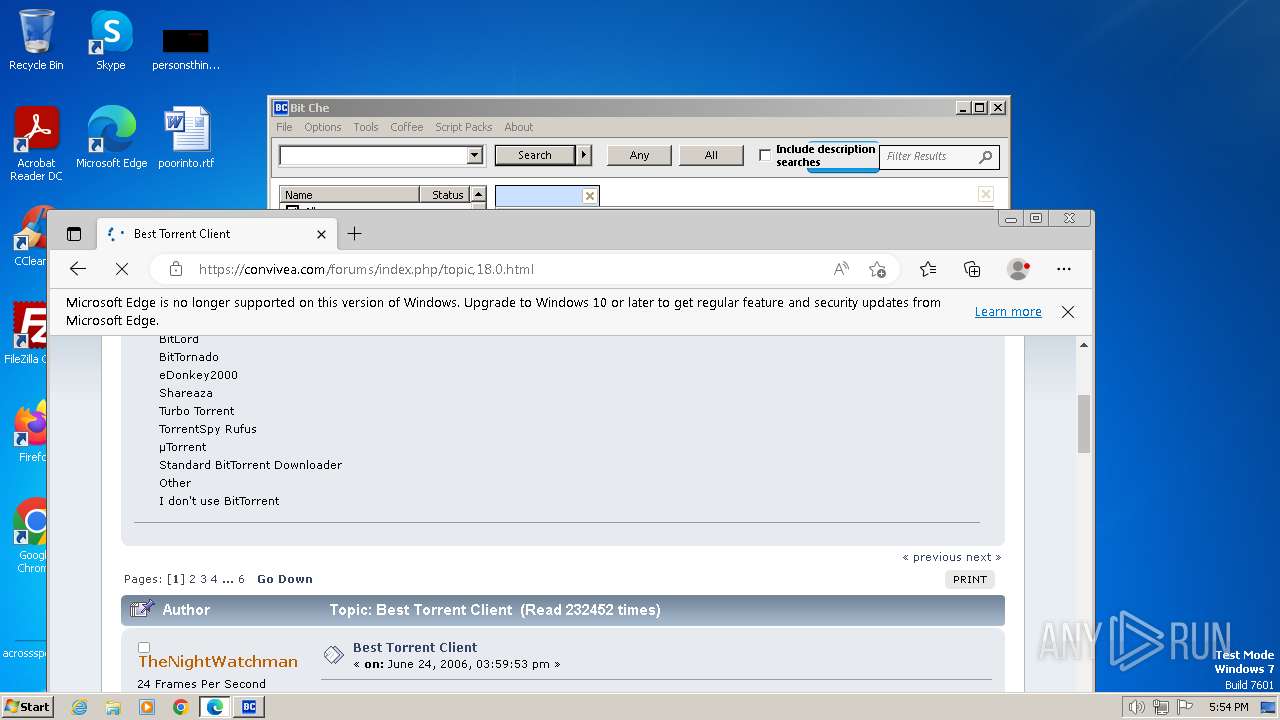Open Tools menu in Bit Che
The width and height of the screenshot is (1280, 720).
pyautogui.click(x=366, y=127)
